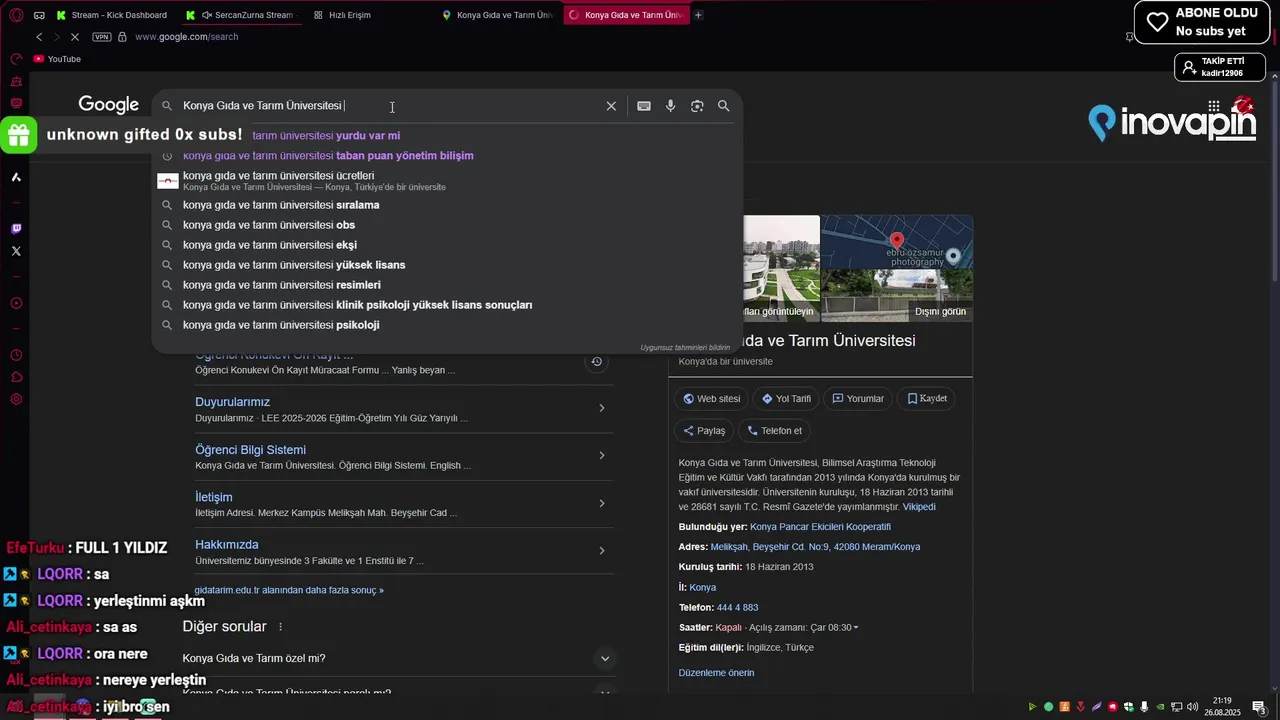Click the Telefon et call button
Image resolution: width=1280 pixels, height=720 pixels.
click(x=774, y=431)
